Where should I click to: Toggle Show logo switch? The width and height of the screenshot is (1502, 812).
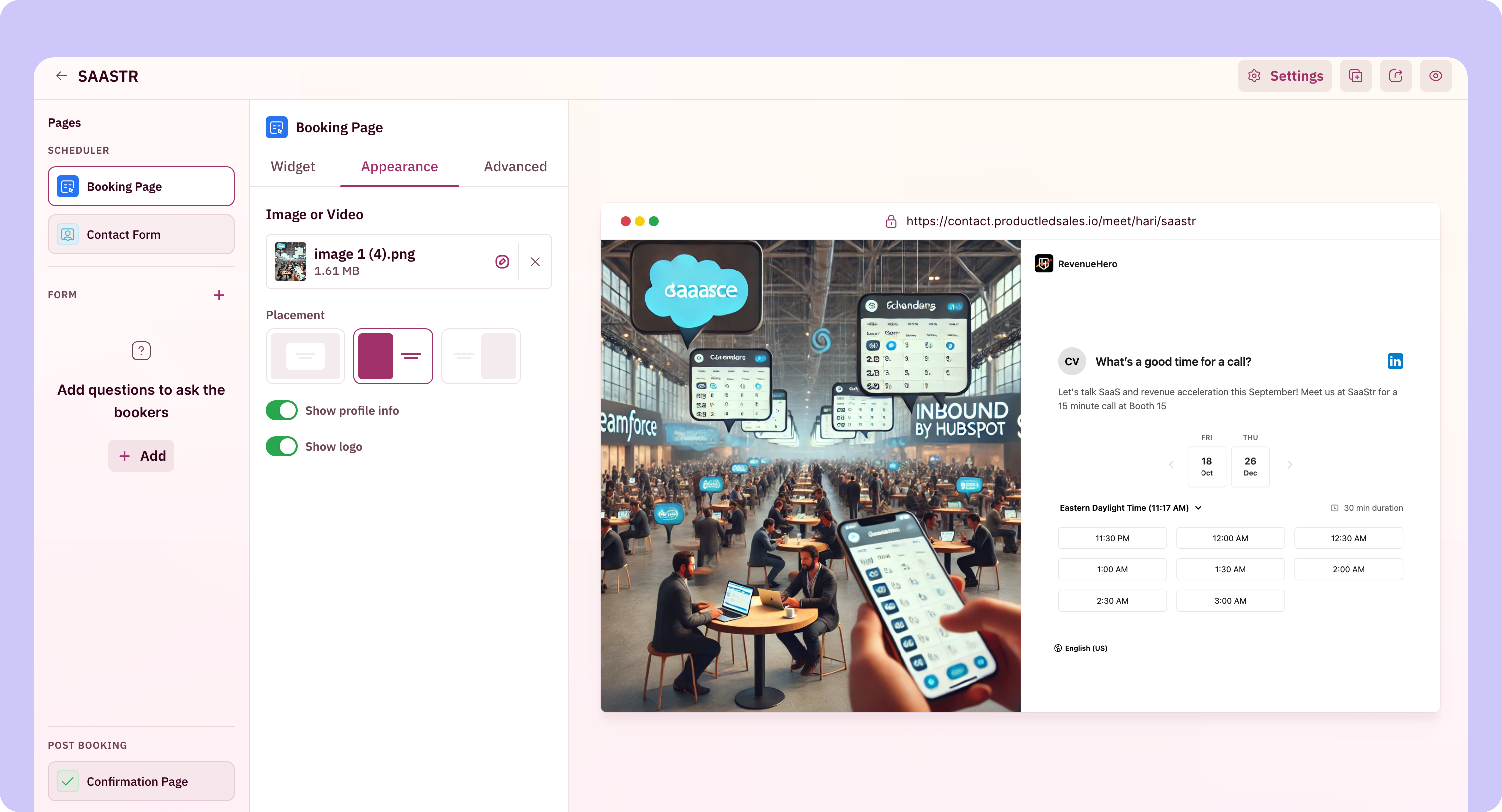click(x=282, y=446)
